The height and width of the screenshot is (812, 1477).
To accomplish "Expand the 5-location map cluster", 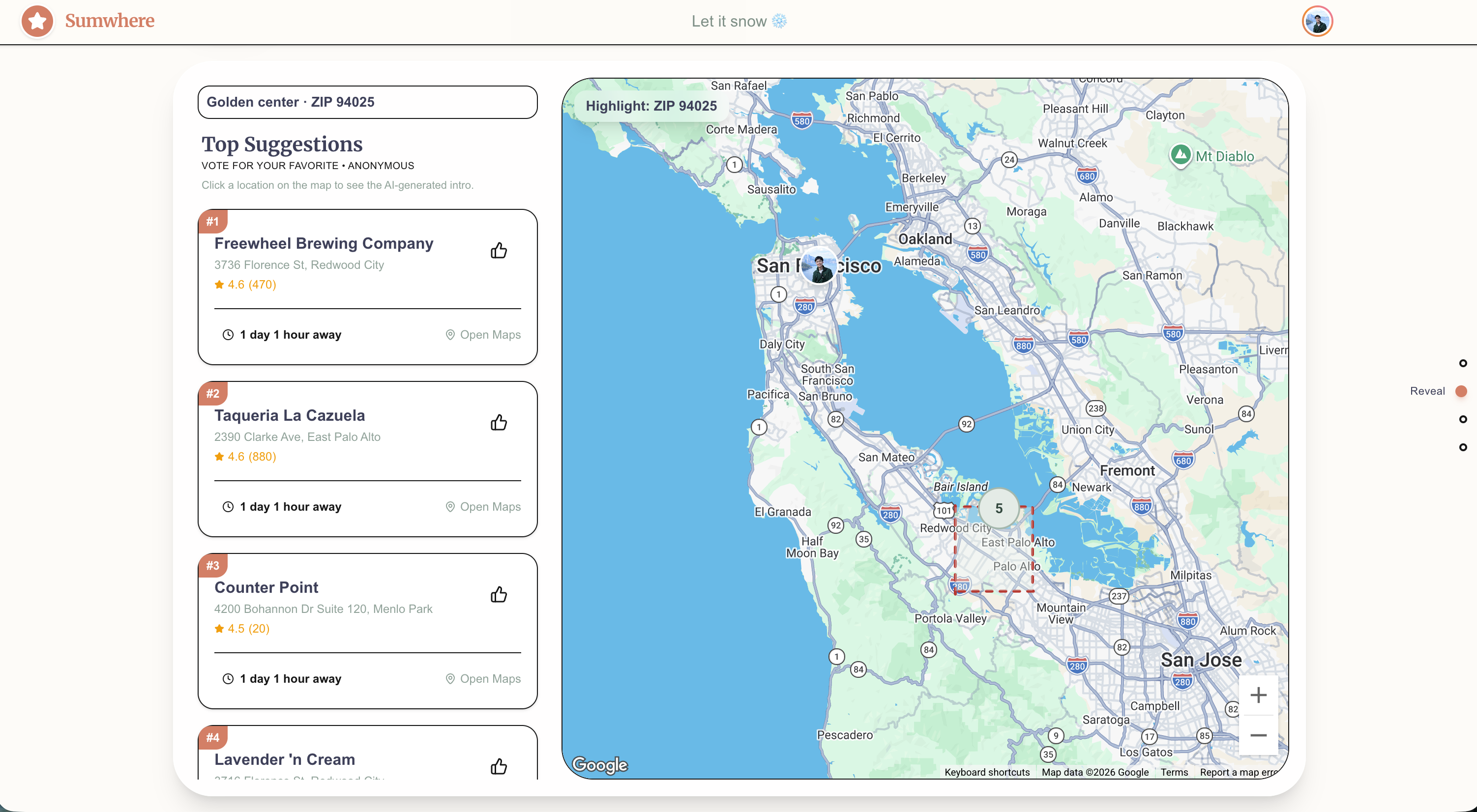I will pyautogui.click(x=998, y=508).
